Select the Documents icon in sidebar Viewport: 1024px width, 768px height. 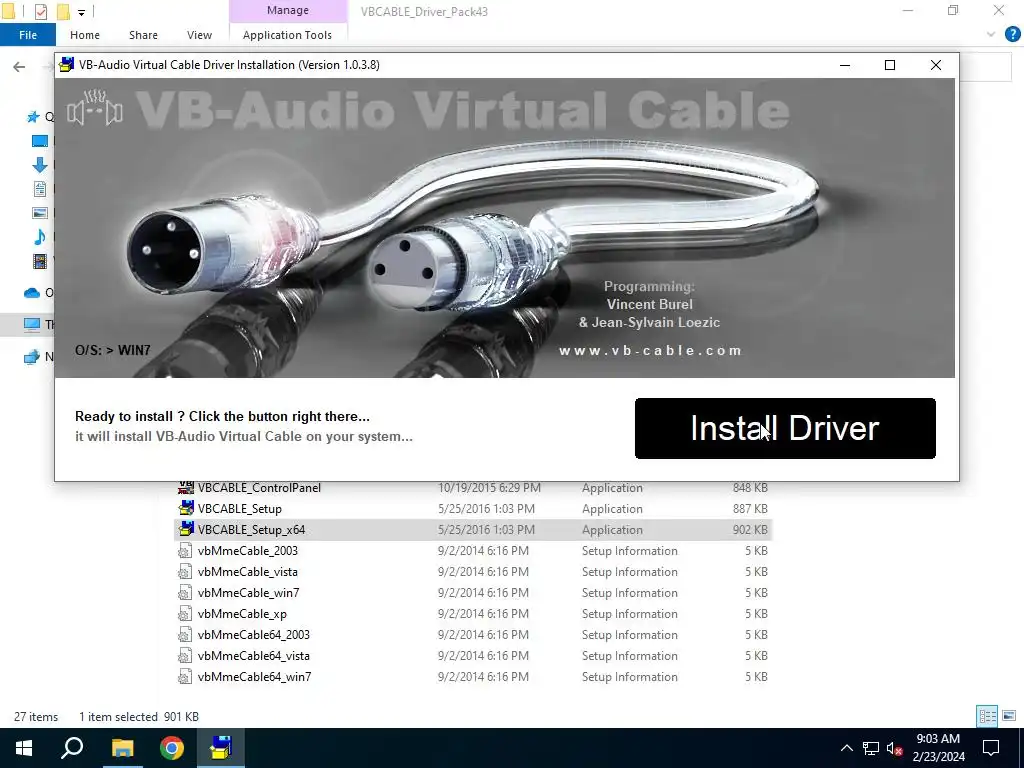point(40,189)
